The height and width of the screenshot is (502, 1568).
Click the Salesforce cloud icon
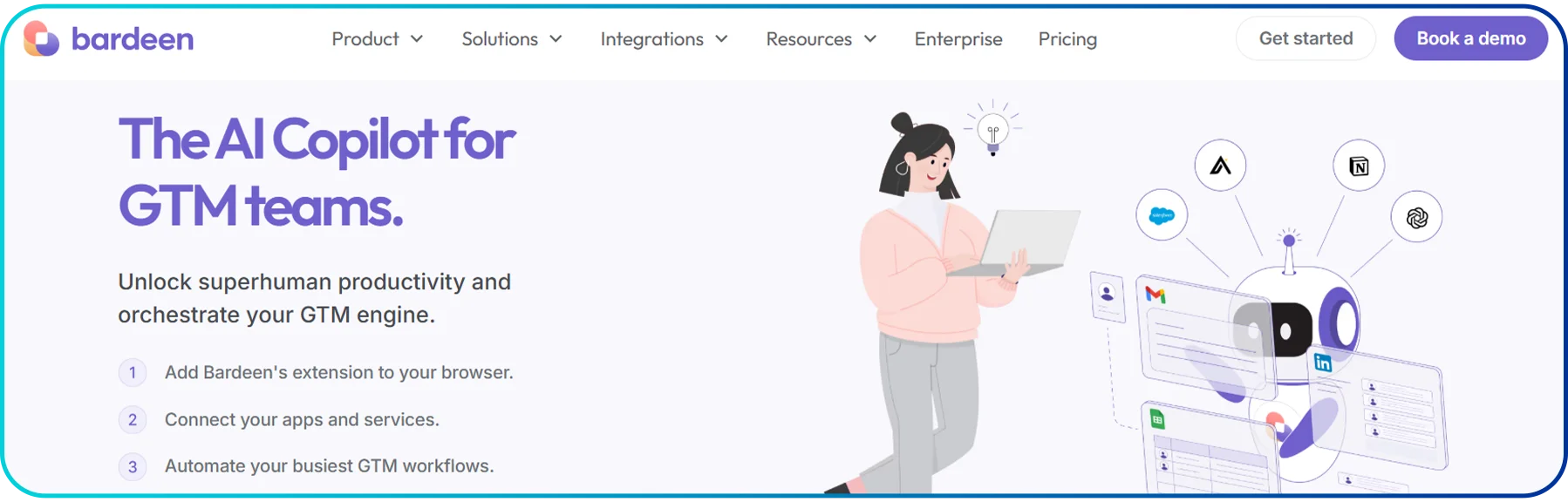1162,215
